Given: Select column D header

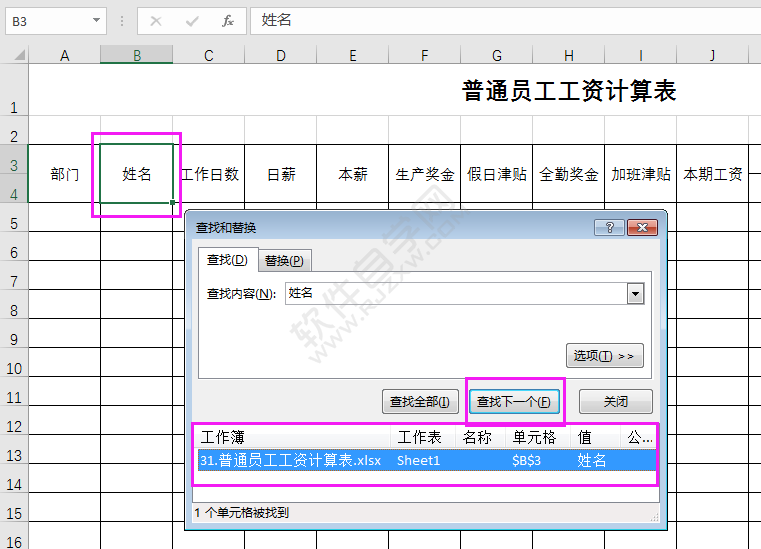Looking at the screenshot, I should click(281, 55).
